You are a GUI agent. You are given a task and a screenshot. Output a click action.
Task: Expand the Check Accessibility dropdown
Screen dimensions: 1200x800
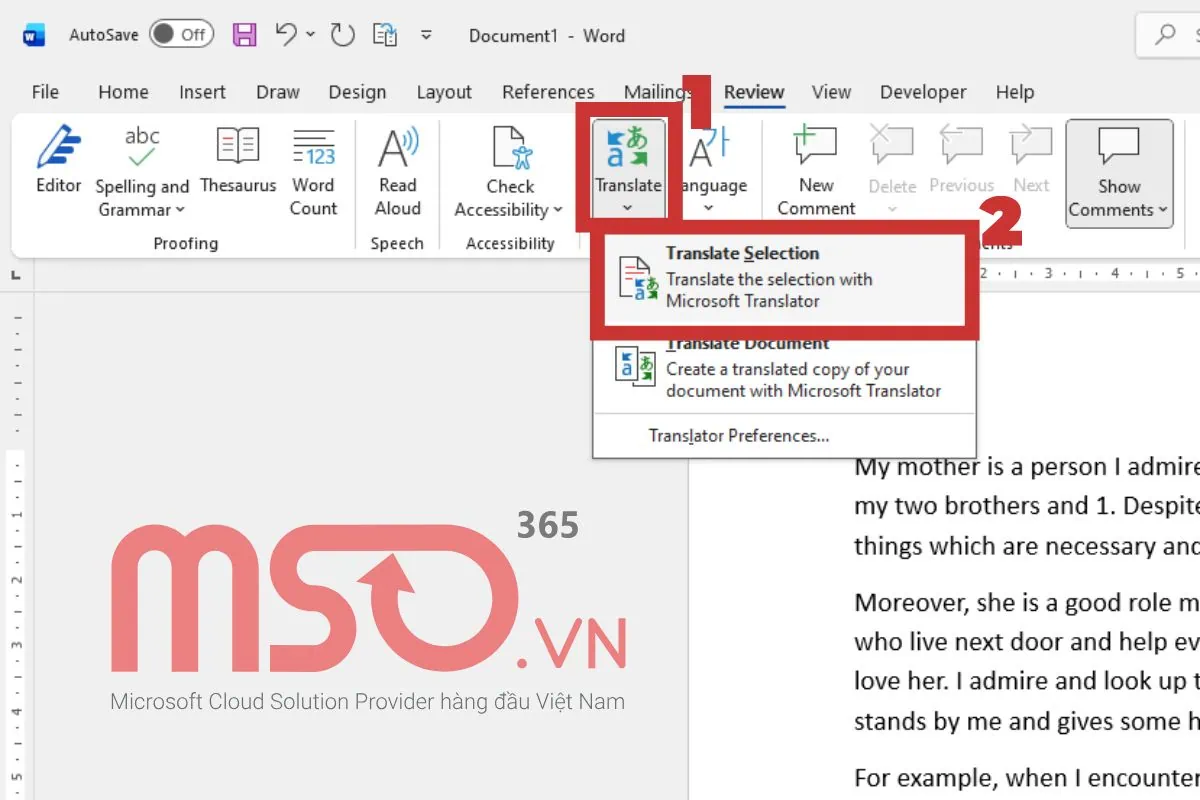(x=556, y=210)
